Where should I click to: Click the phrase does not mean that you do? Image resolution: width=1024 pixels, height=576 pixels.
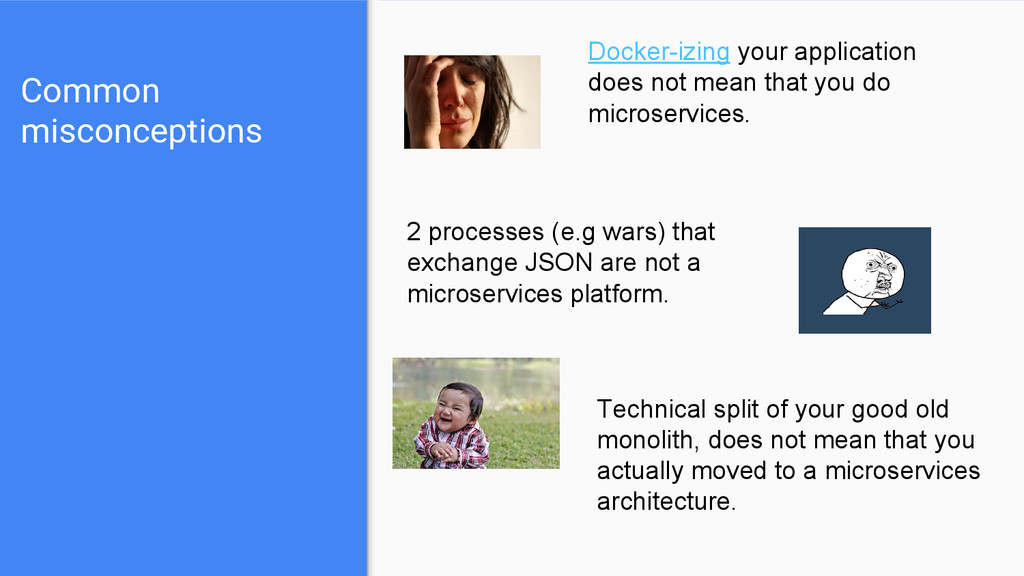pyautogui.click(x=739, y=83)
